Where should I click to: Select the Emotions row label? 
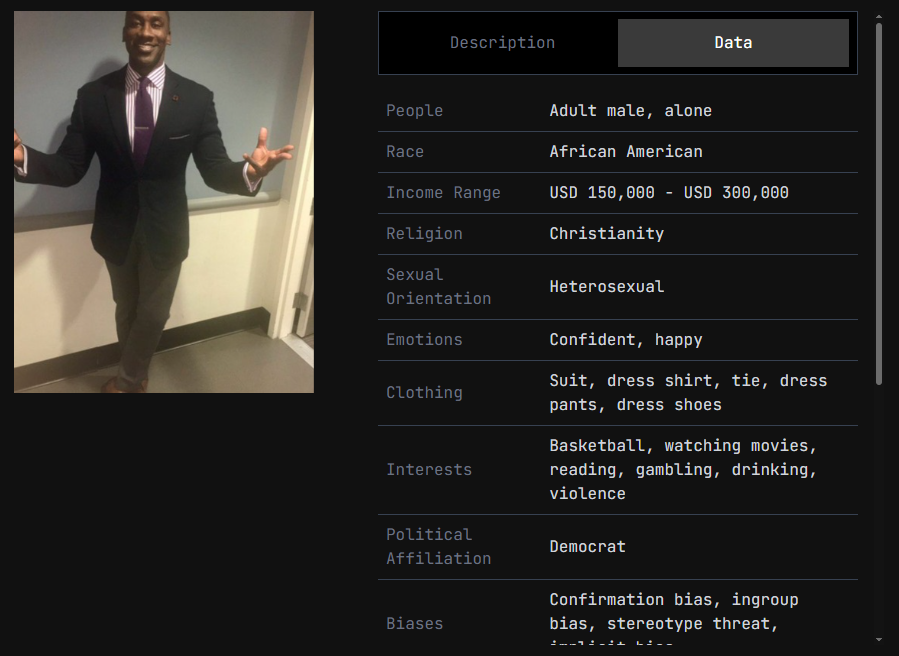point(424,340)
